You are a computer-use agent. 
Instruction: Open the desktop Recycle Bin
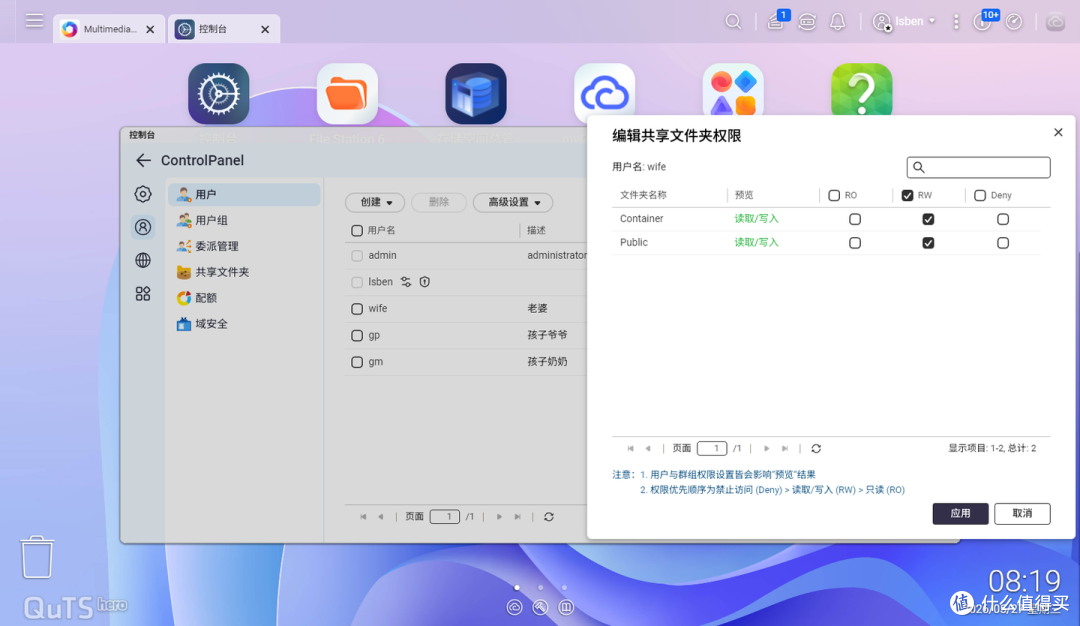click(37, 556)
